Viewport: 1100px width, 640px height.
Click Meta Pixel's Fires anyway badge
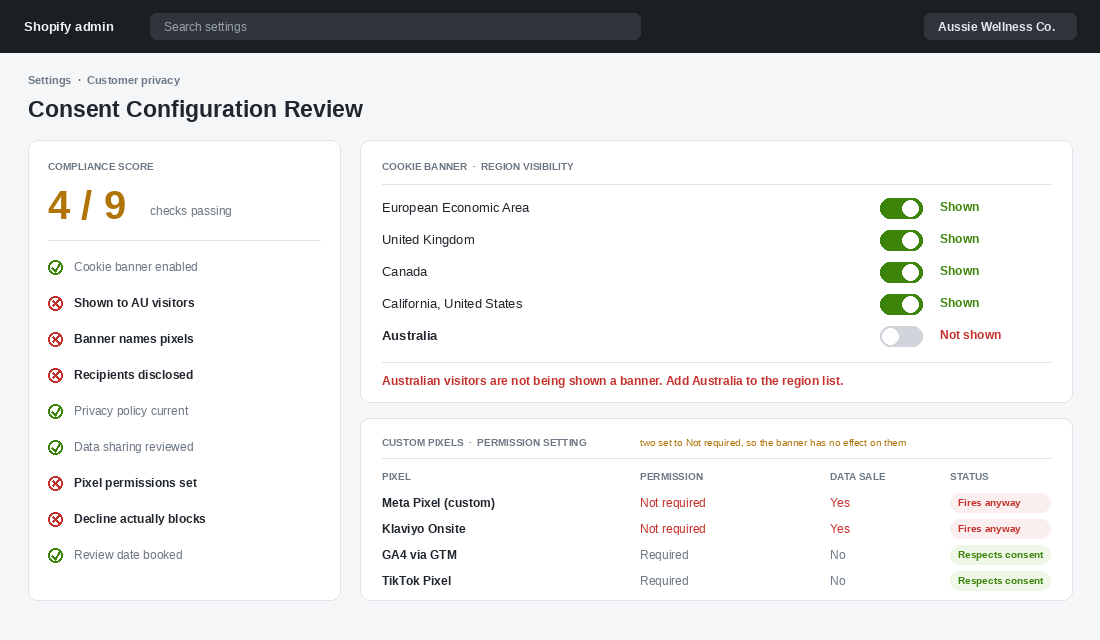pyautogui.click(x=1000, y=502)
